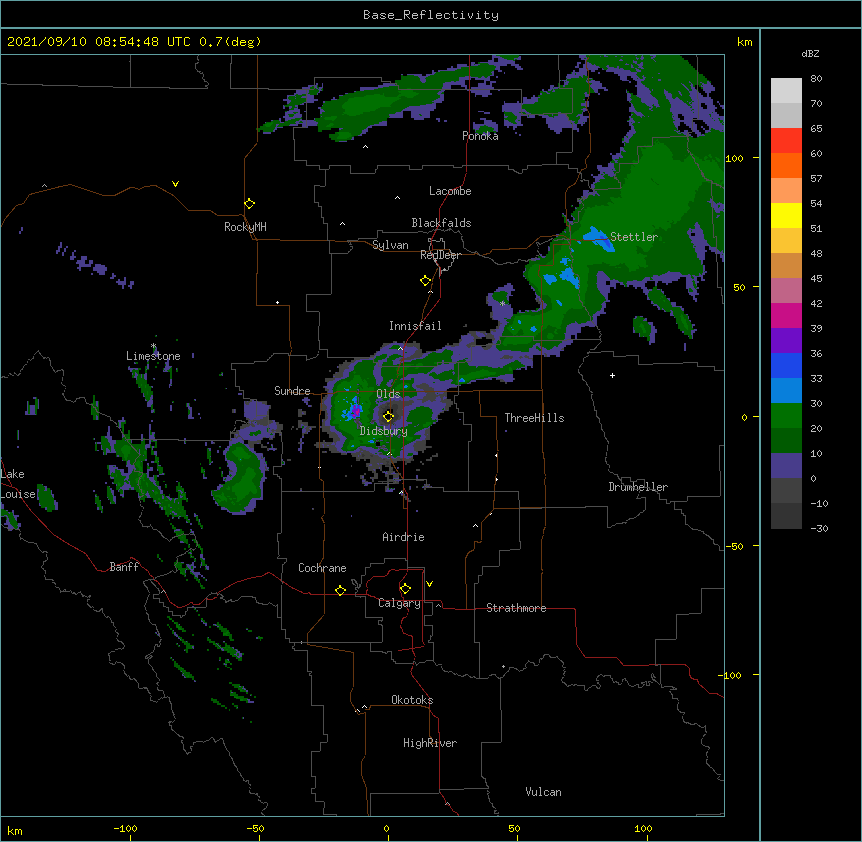
Task: Click the 80 value on dBZ scale
Action: click(x=816, y=79)
